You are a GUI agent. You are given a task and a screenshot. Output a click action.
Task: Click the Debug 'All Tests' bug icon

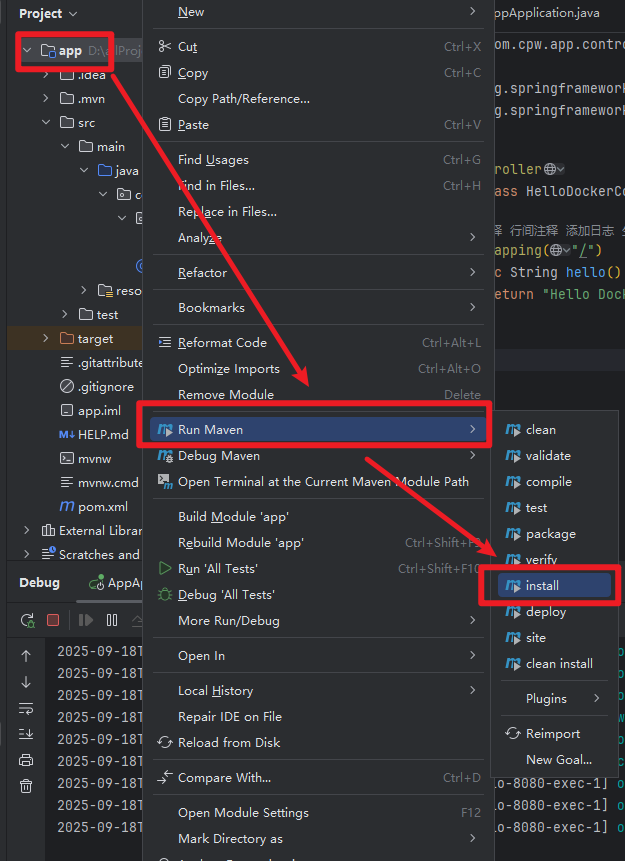pos(165,594)
